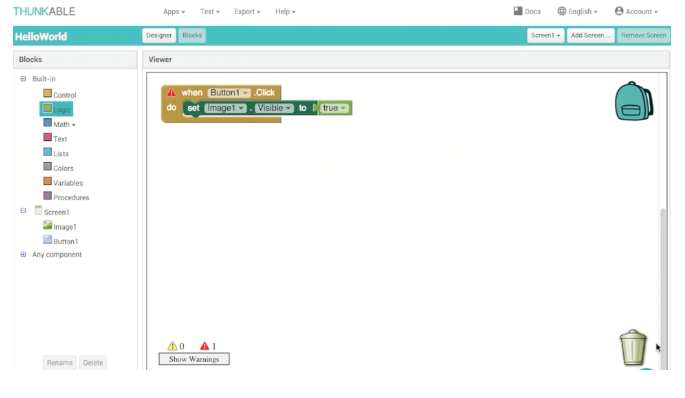Switch to the Designer view
Image resolution: width=685 pixels, height=398 pixels.
click(159, 35)
